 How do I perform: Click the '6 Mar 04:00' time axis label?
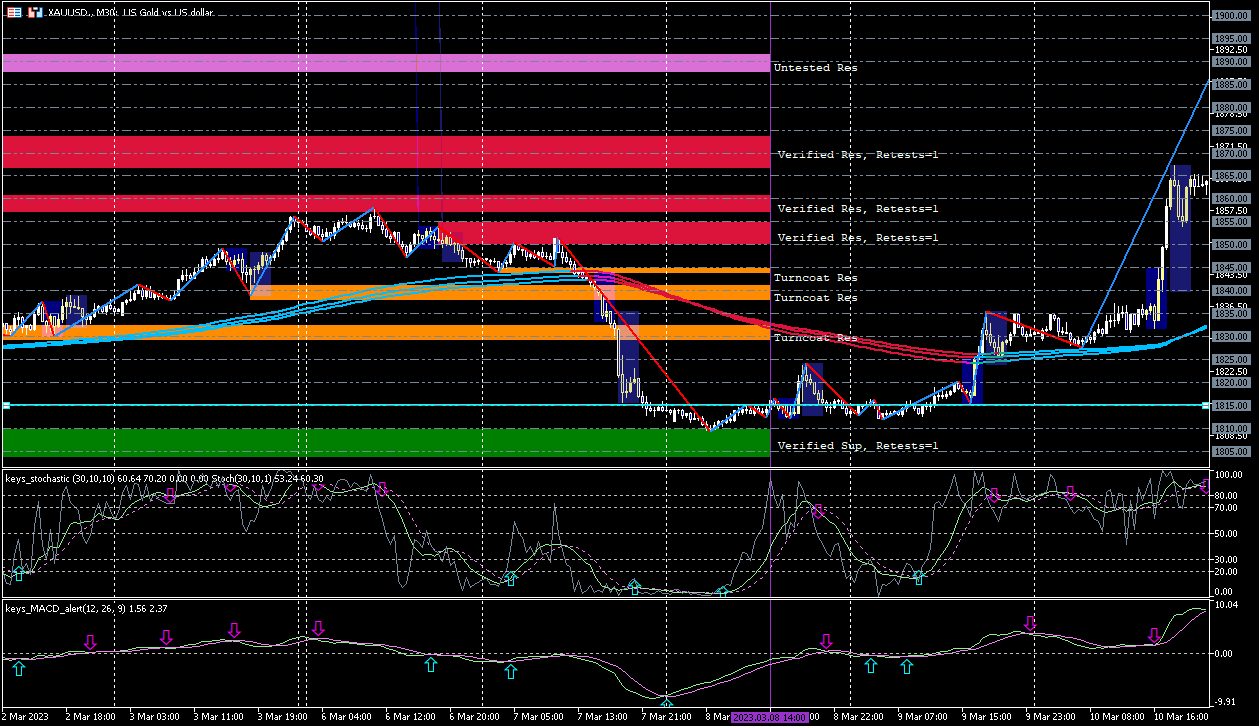pos(347,717)
